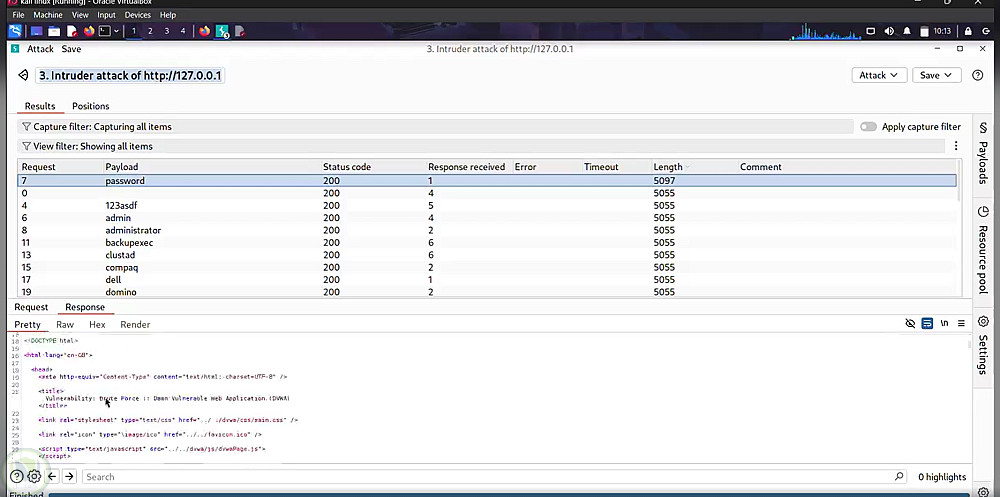Click the log out icon
This screenshot has height=497, width=1000.
[986, 31]
